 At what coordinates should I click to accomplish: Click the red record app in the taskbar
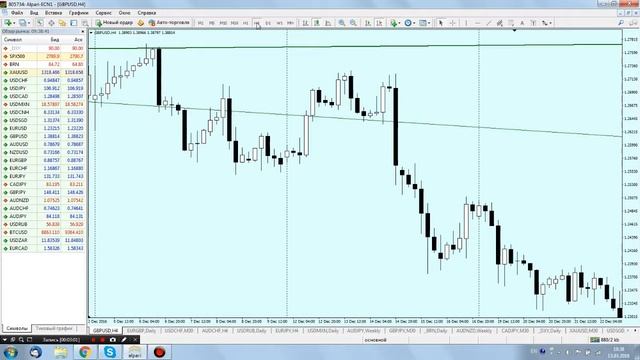pyautogui.click(x=159, y=352)
